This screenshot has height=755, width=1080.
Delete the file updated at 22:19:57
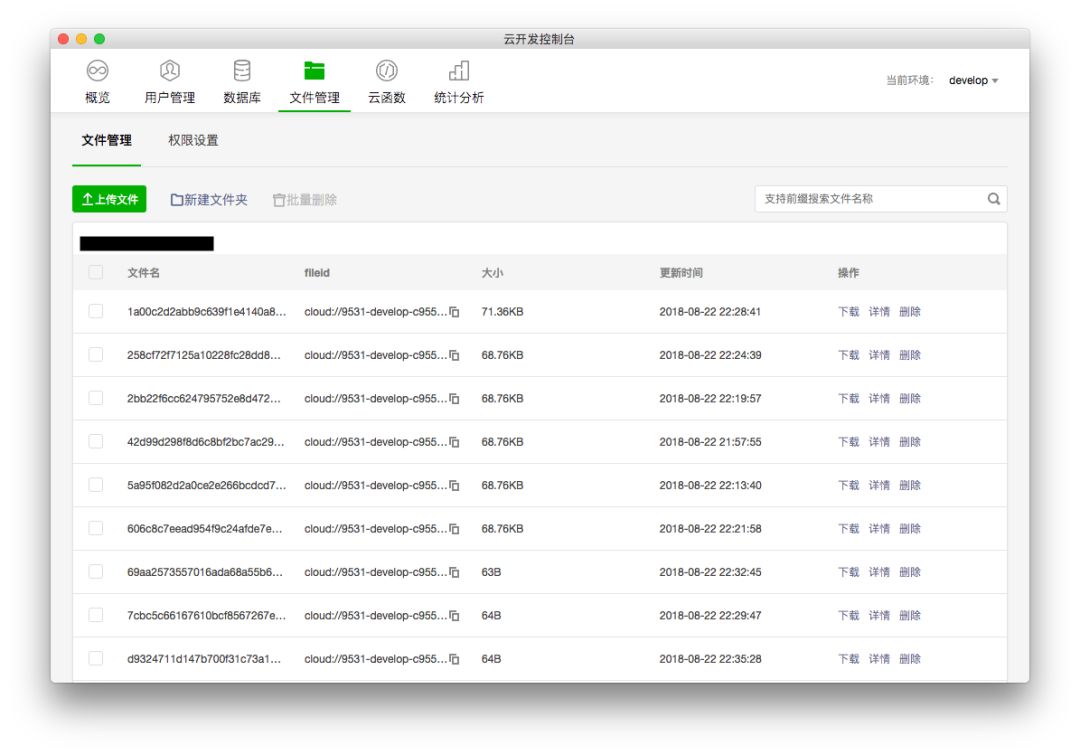[x=910, y=399]
